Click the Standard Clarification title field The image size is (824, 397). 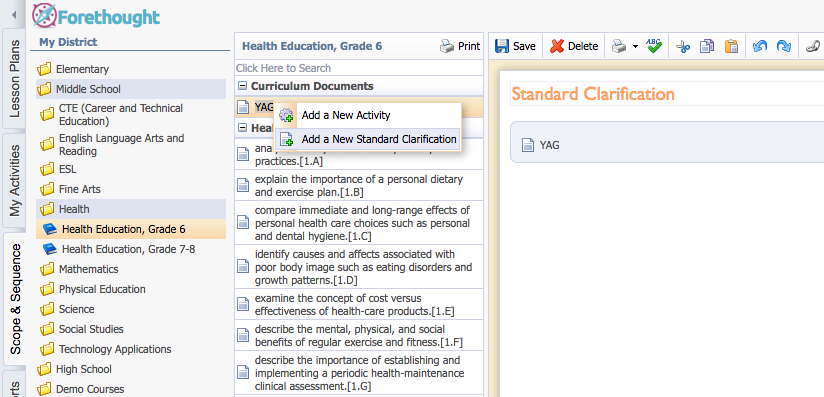tap(667, 94)
